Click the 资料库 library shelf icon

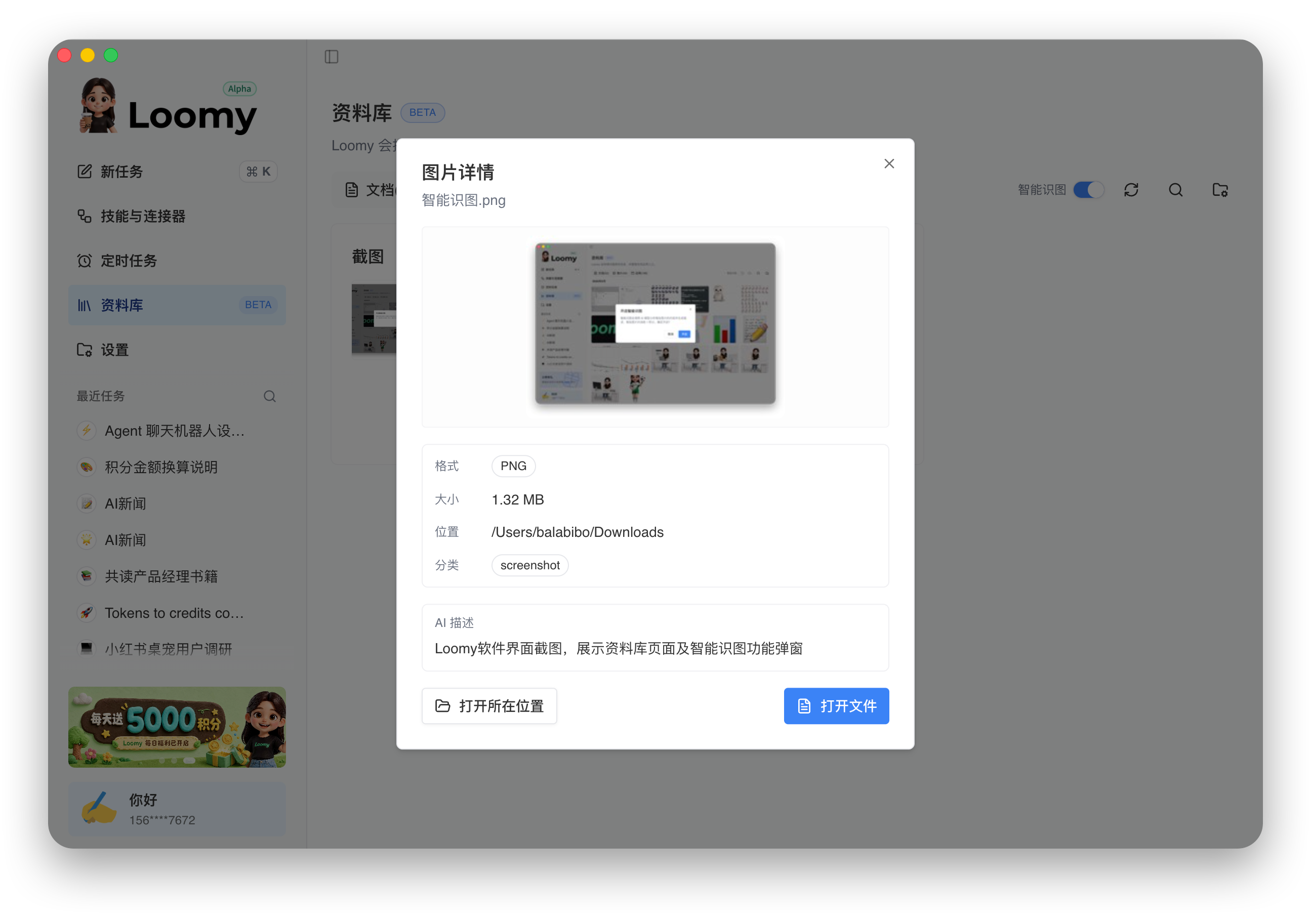tap(85, 305)
